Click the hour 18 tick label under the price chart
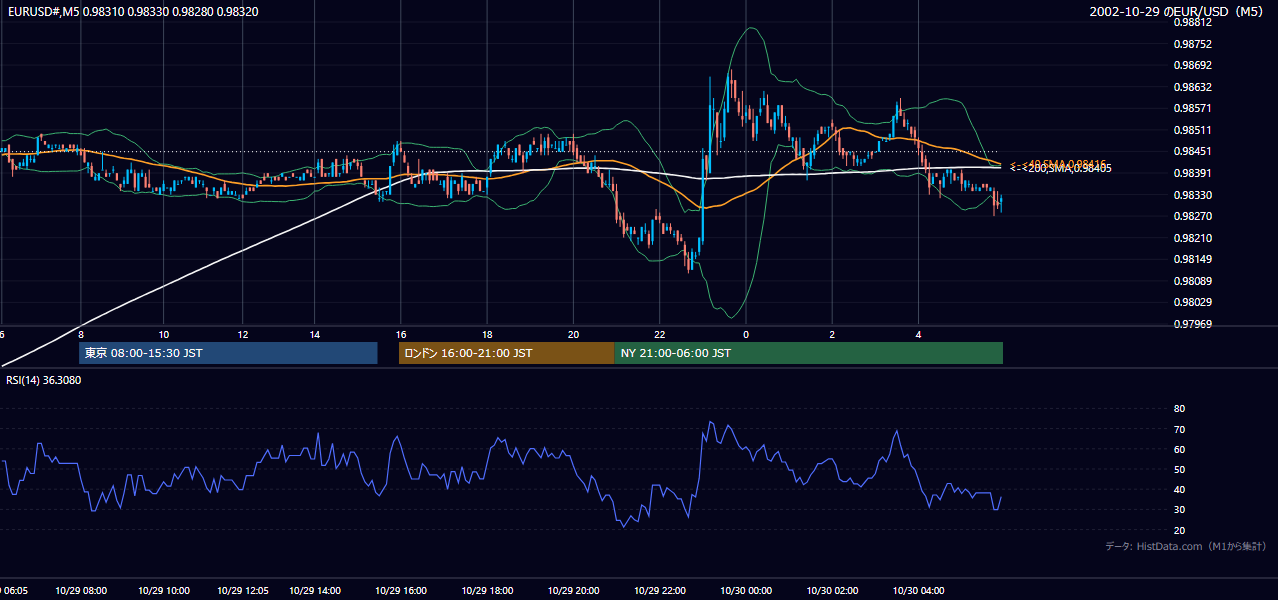1278x600 pixels. tap(487, 334)
